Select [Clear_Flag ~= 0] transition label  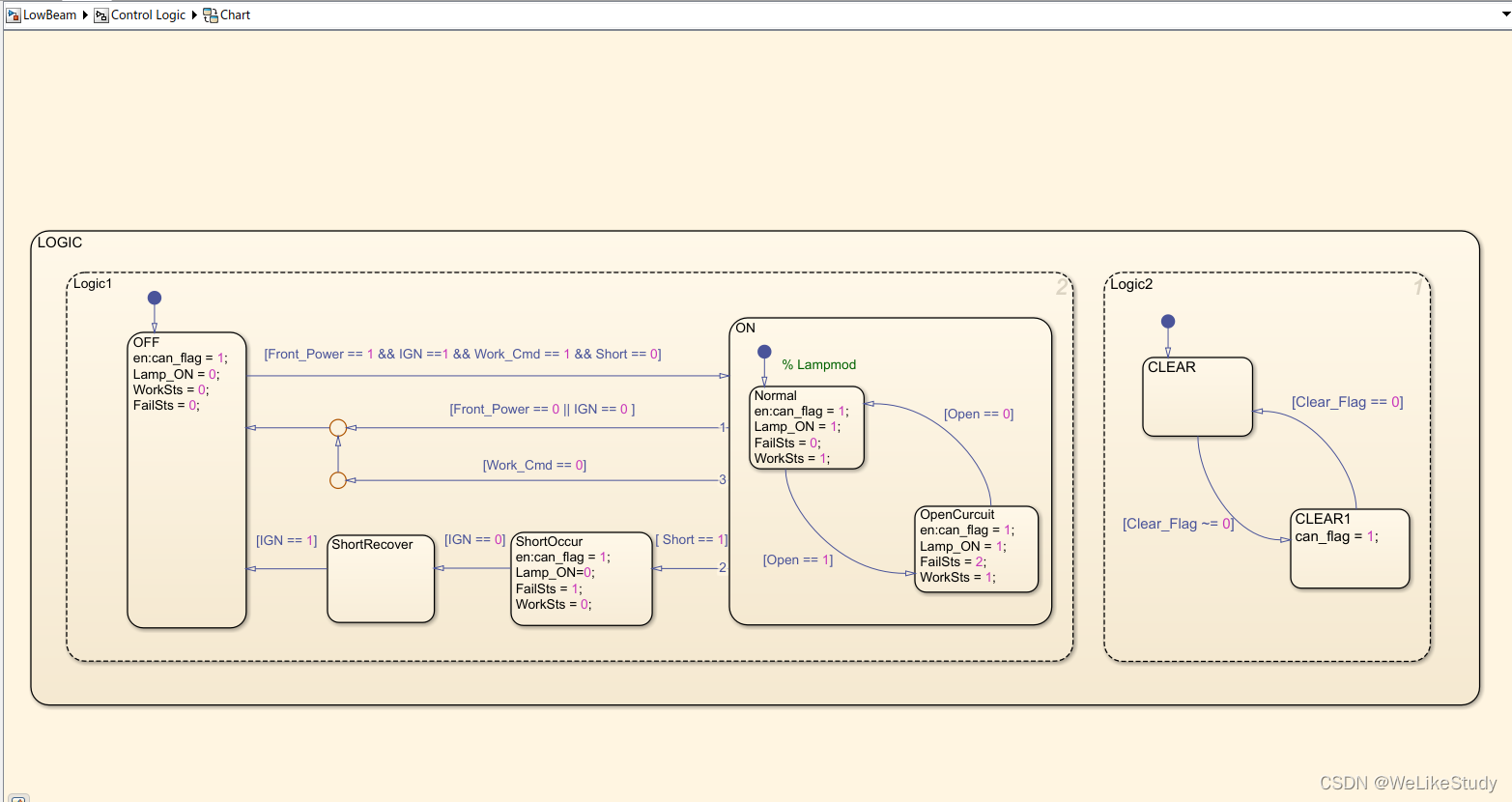click(x=1178, y=524)
